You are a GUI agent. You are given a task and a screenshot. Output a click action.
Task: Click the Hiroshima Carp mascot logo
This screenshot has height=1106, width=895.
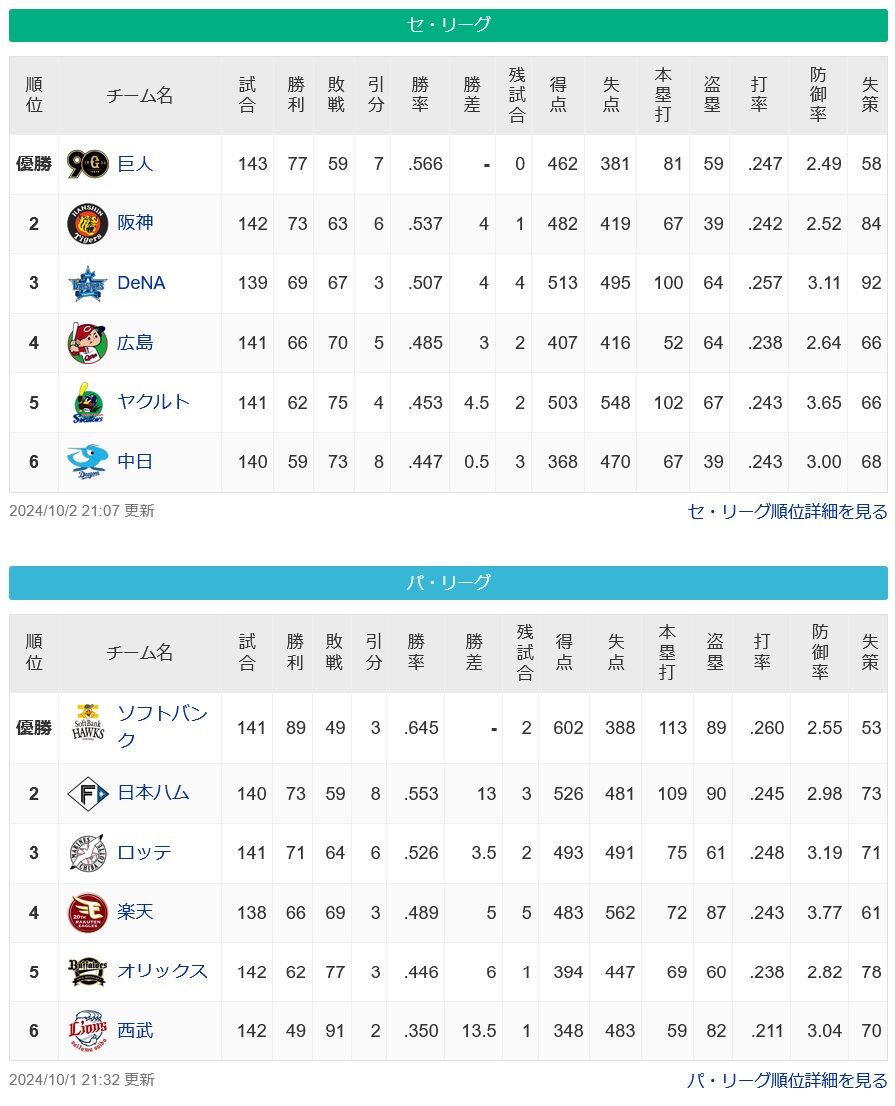(x=87, y=343)
